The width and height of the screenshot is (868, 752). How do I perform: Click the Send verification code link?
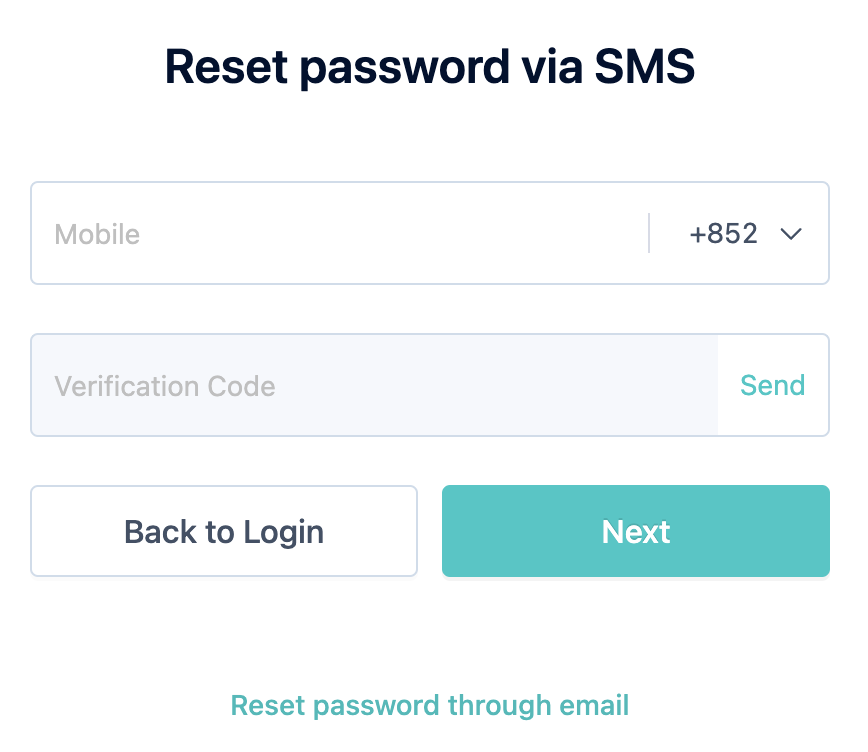[x=772, y=386]
